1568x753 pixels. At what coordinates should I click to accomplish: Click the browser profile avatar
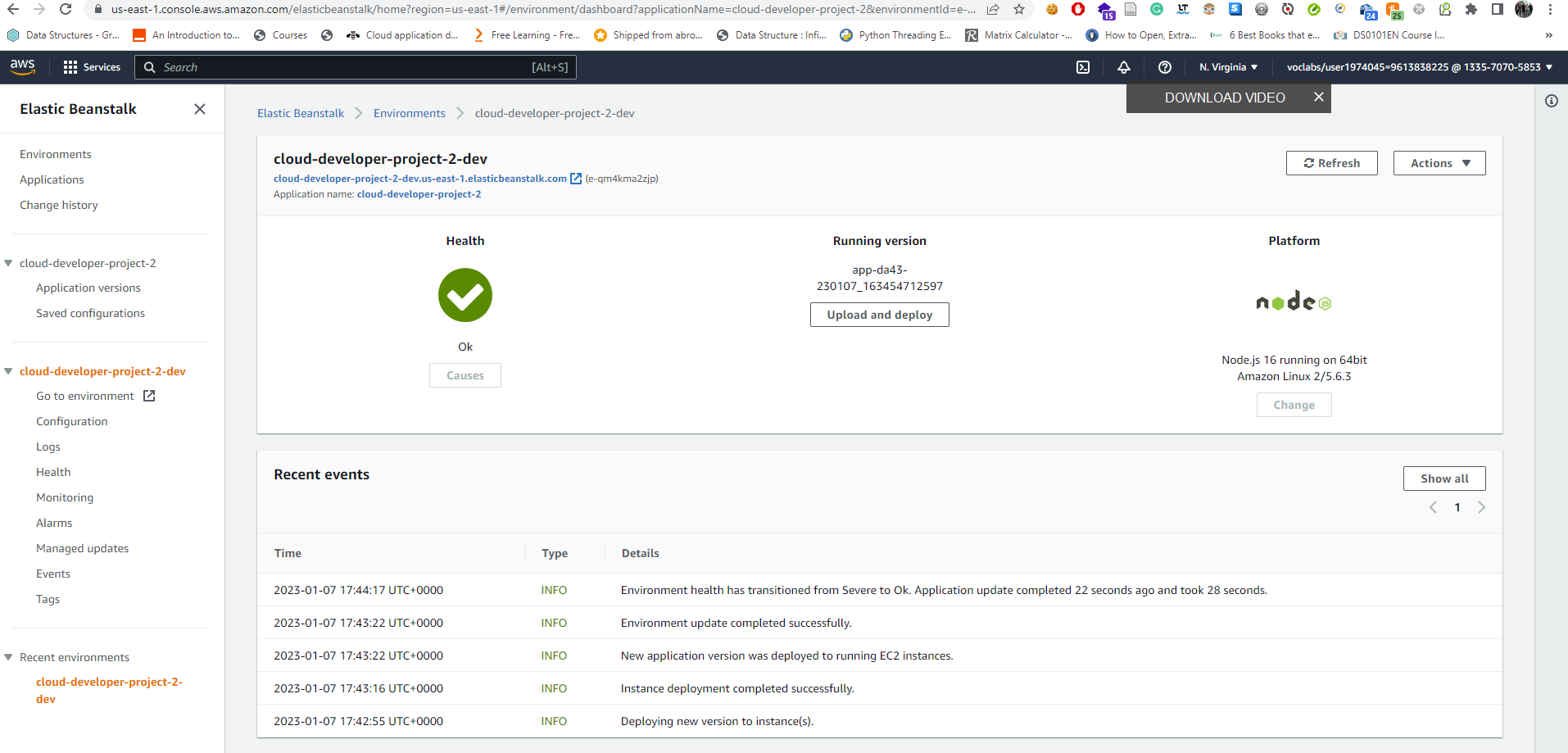point(1524,10)
